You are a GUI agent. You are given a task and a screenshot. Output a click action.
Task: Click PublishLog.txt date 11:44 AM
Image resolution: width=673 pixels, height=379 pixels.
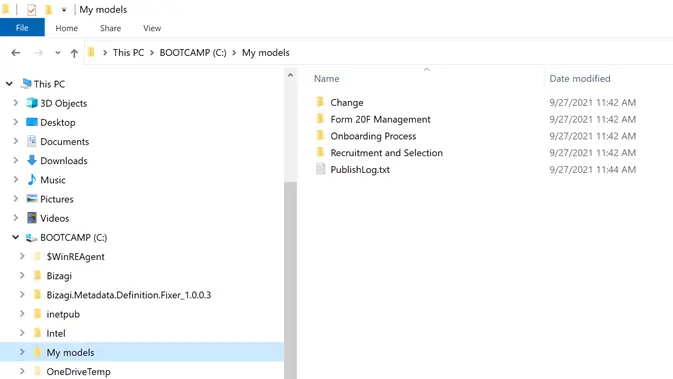pyautogui.click(x=593, y=170)
